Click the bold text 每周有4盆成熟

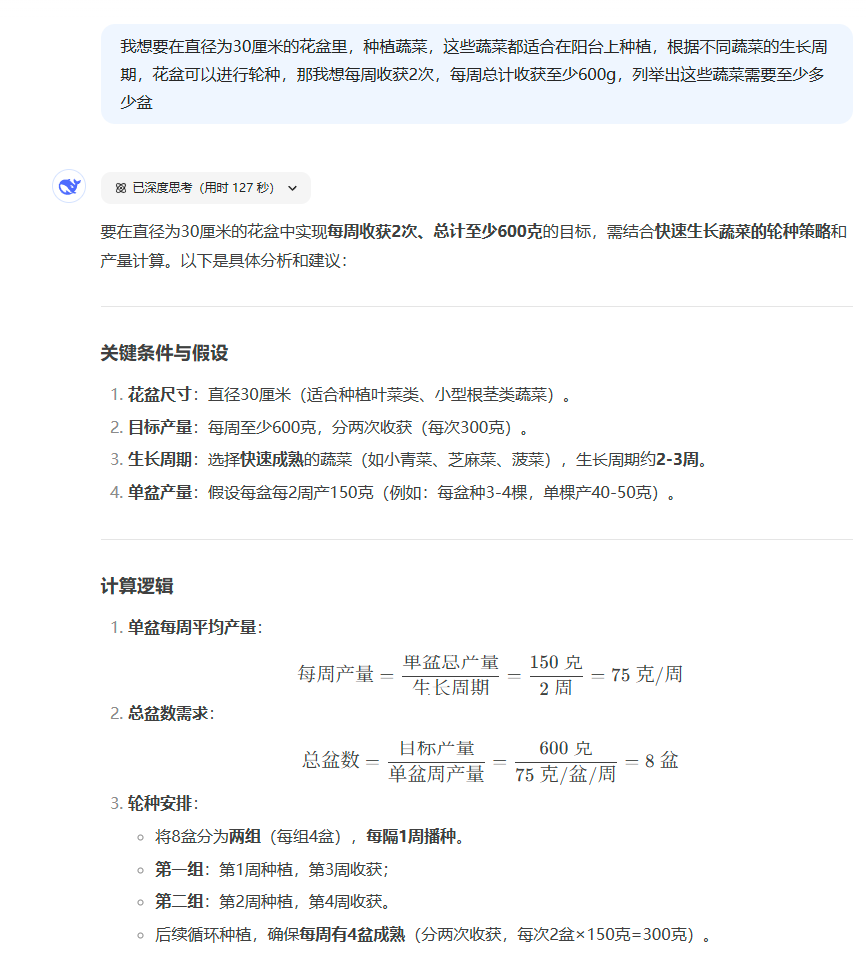point(352,936)
